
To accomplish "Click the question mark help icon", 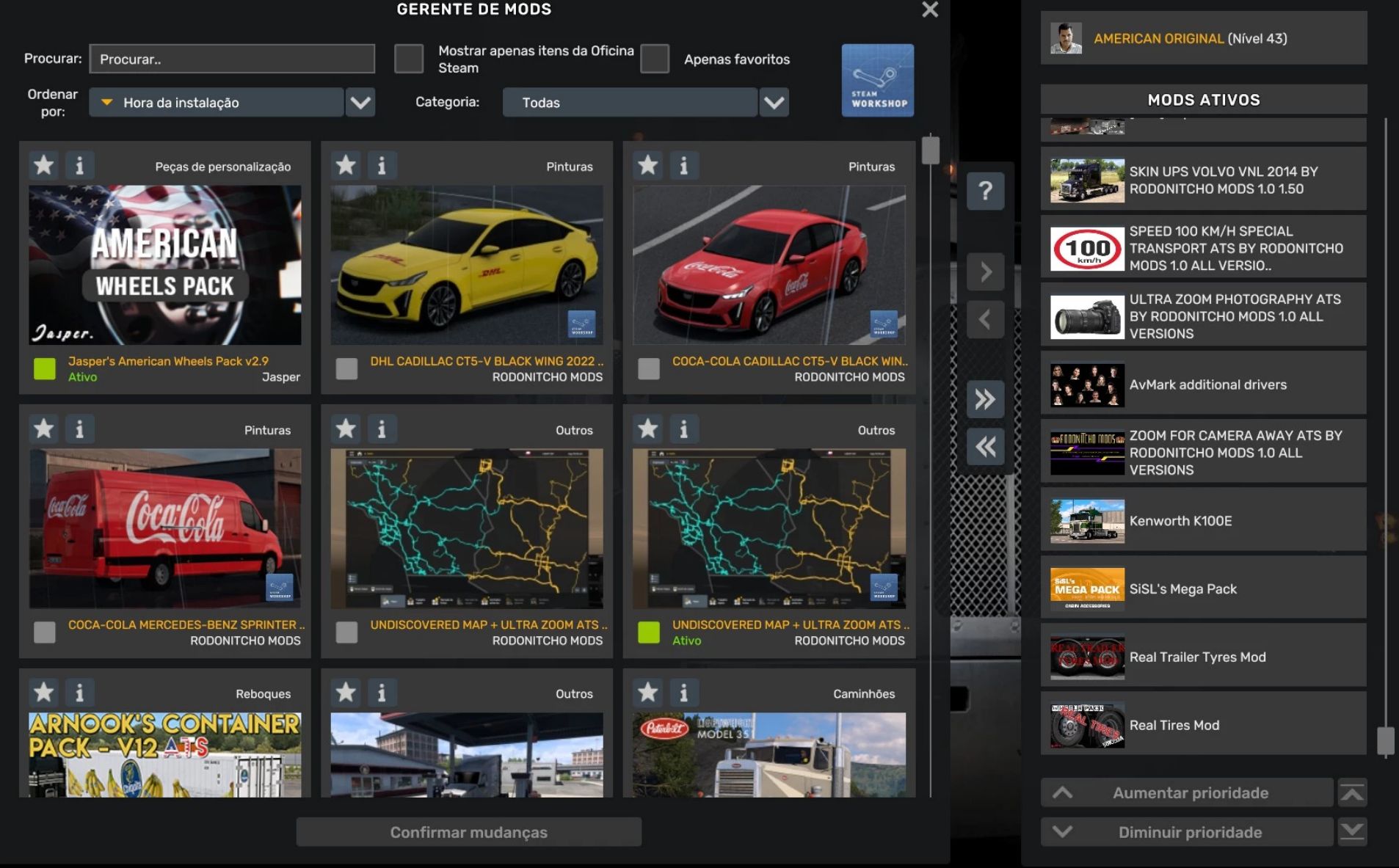I will 985,192.
